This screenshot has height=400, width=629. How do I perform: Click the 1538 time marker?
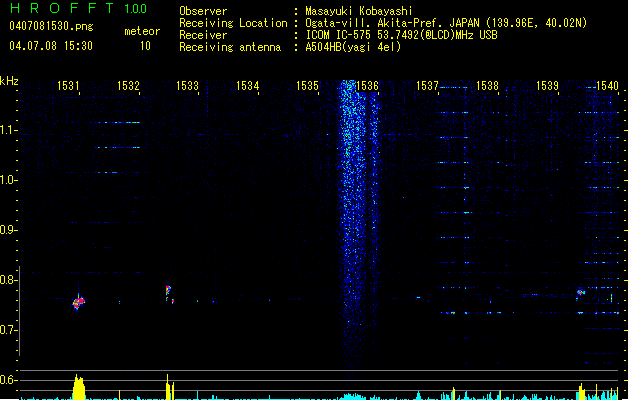click(x=487, y=86)
